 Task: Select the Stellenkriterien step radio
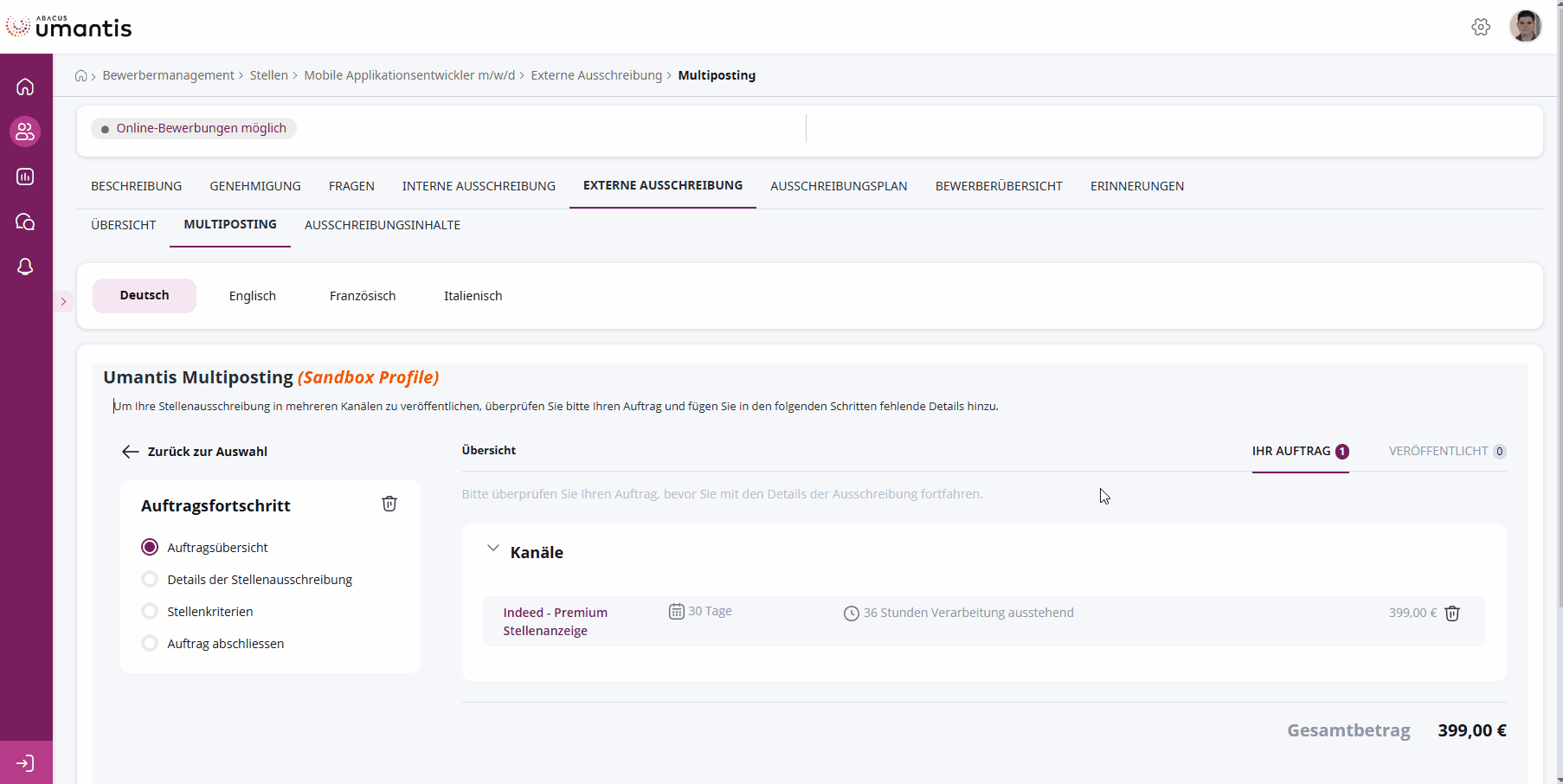[150, 612]
